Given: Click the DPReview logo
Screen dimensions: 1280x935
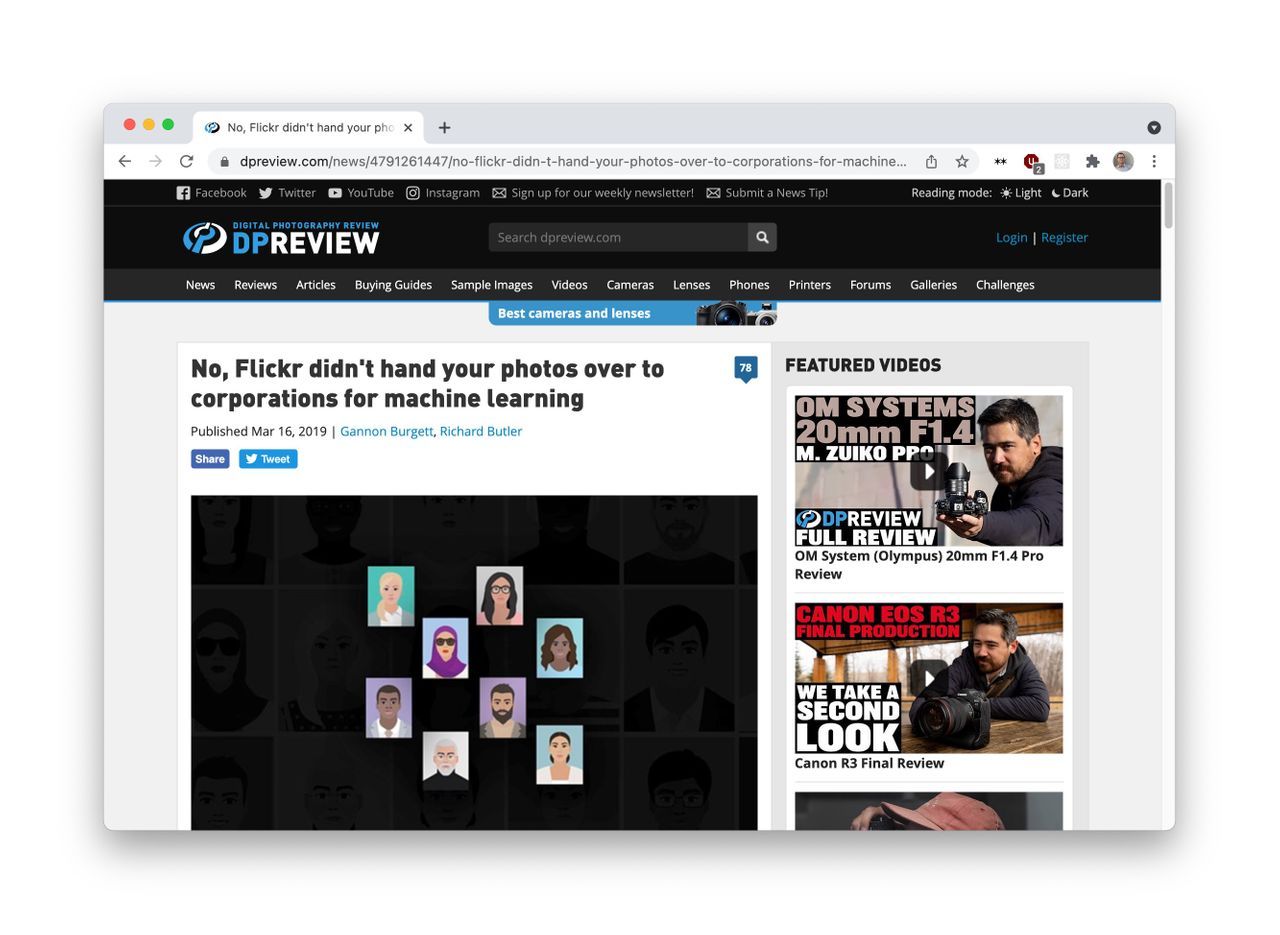Looking at the screenshot, I should point(281,238).
